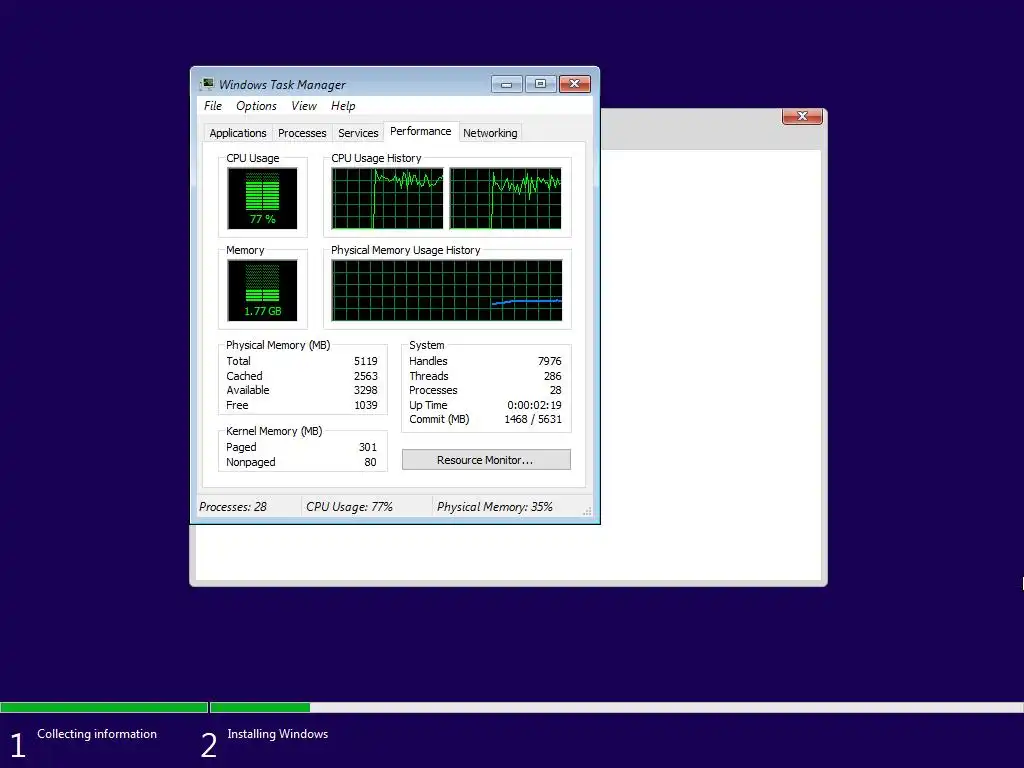The width and height of the screenshot is (1024, 768).
Task: Select the Performance tab
Action: coord(421,131)
